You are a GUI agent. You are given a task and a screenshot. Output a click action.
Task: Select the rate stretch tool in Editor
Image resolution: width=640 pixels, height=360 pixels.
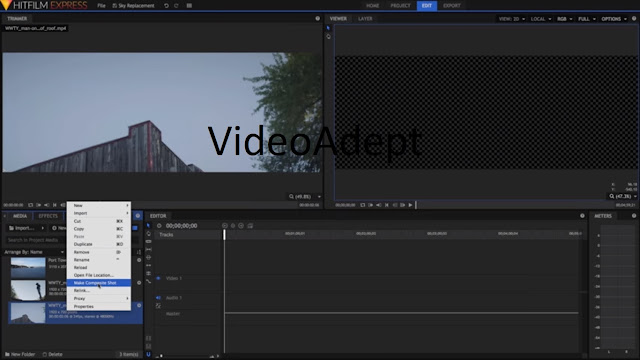(148, 281)
